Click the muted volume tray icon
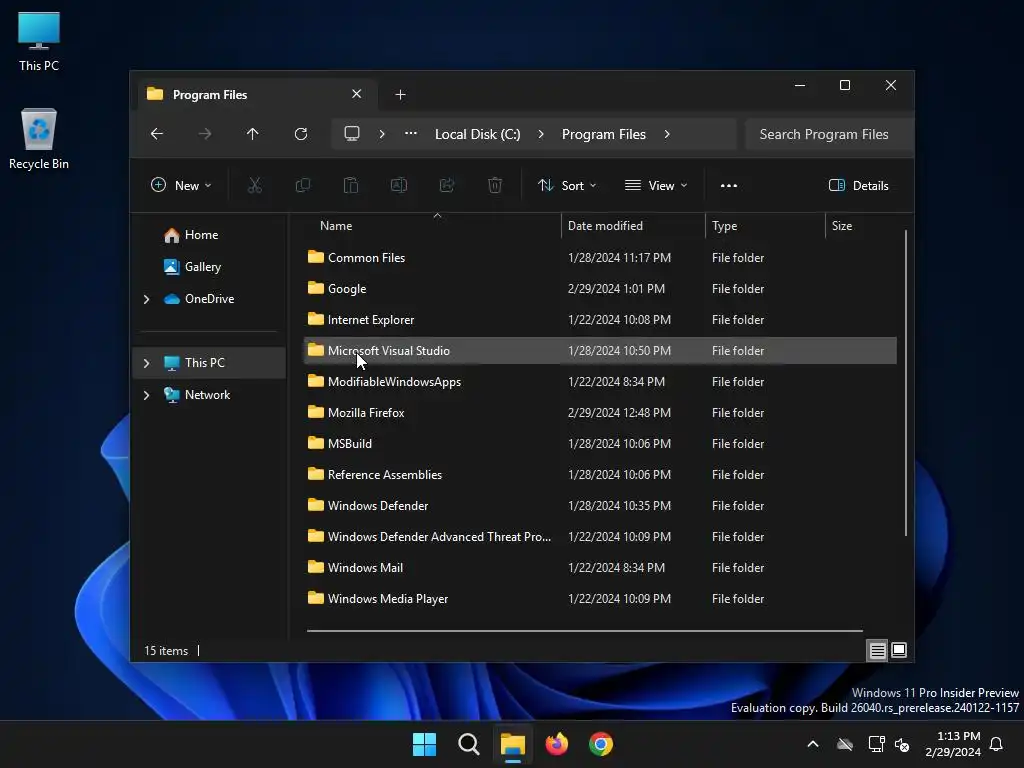The height and width of the screenshot is (768, 1024). (x=903, y=744)
